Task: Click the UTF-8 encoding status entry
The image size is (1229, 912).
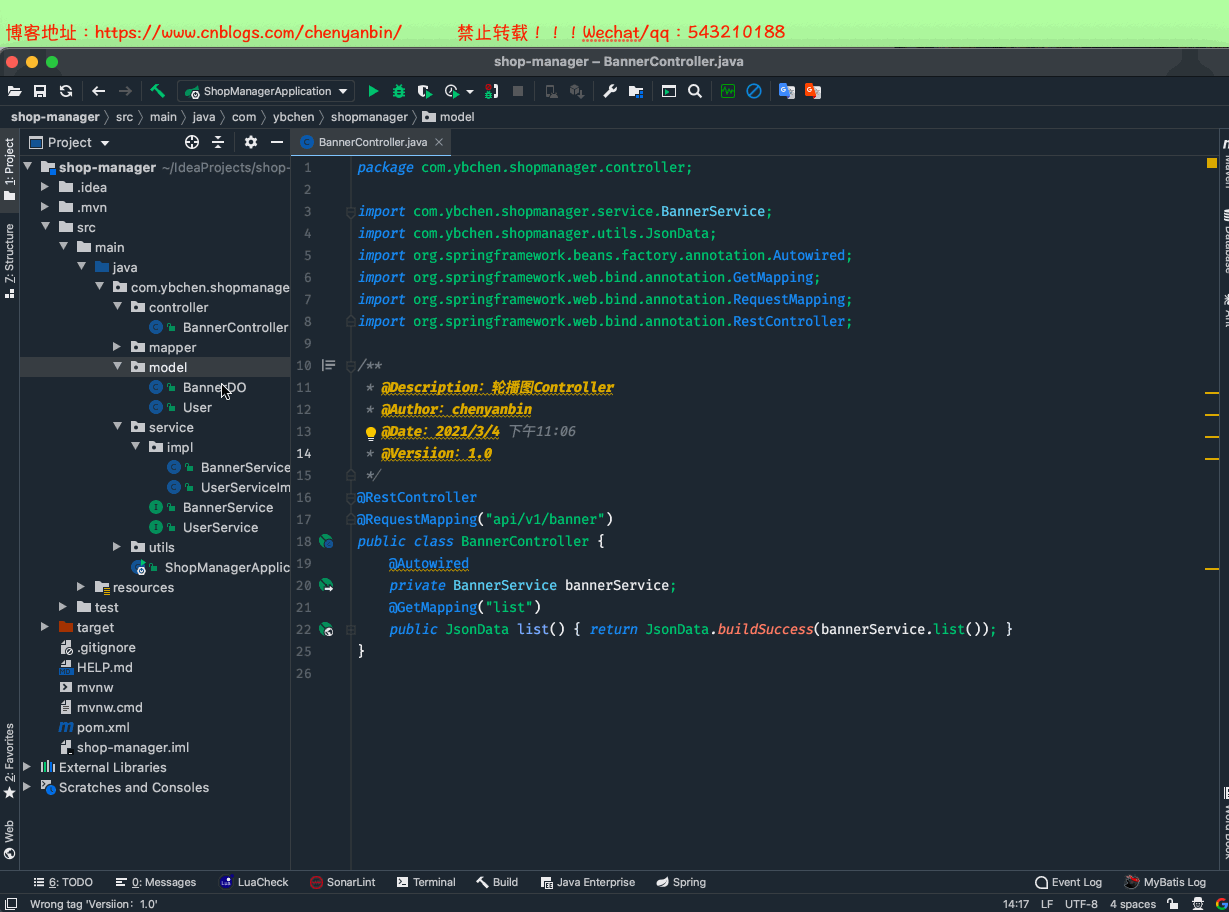Action: tap(1081, 904)
